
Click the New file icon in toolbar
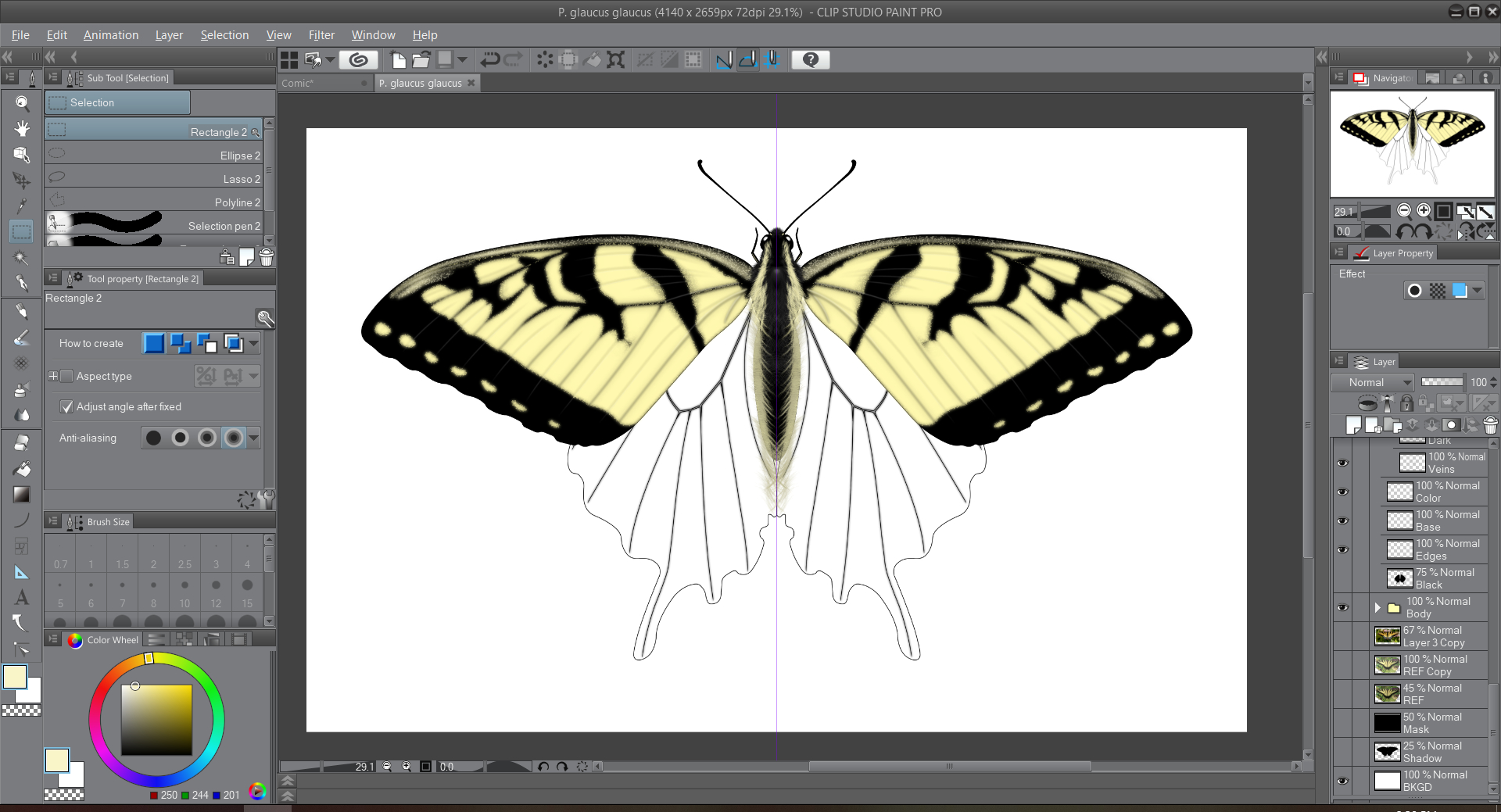pos(398,59)
